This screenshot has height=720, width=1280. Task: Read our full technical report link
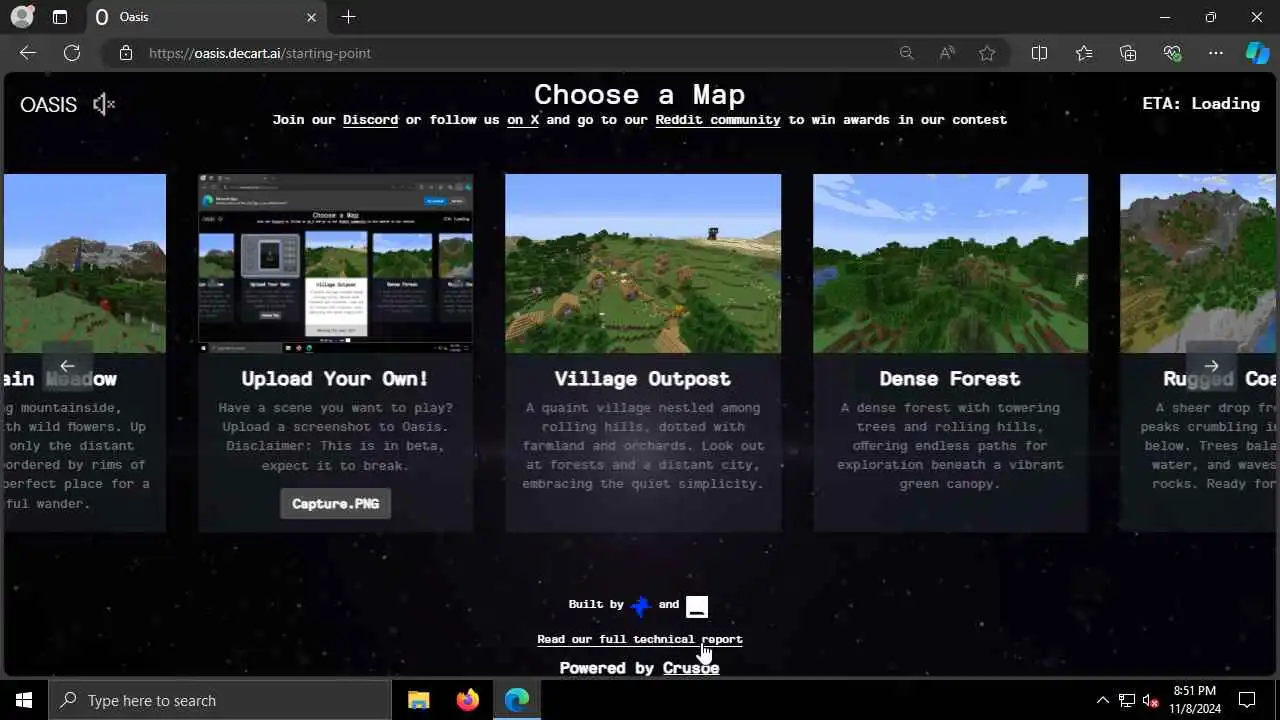click(x=640, y=639)
